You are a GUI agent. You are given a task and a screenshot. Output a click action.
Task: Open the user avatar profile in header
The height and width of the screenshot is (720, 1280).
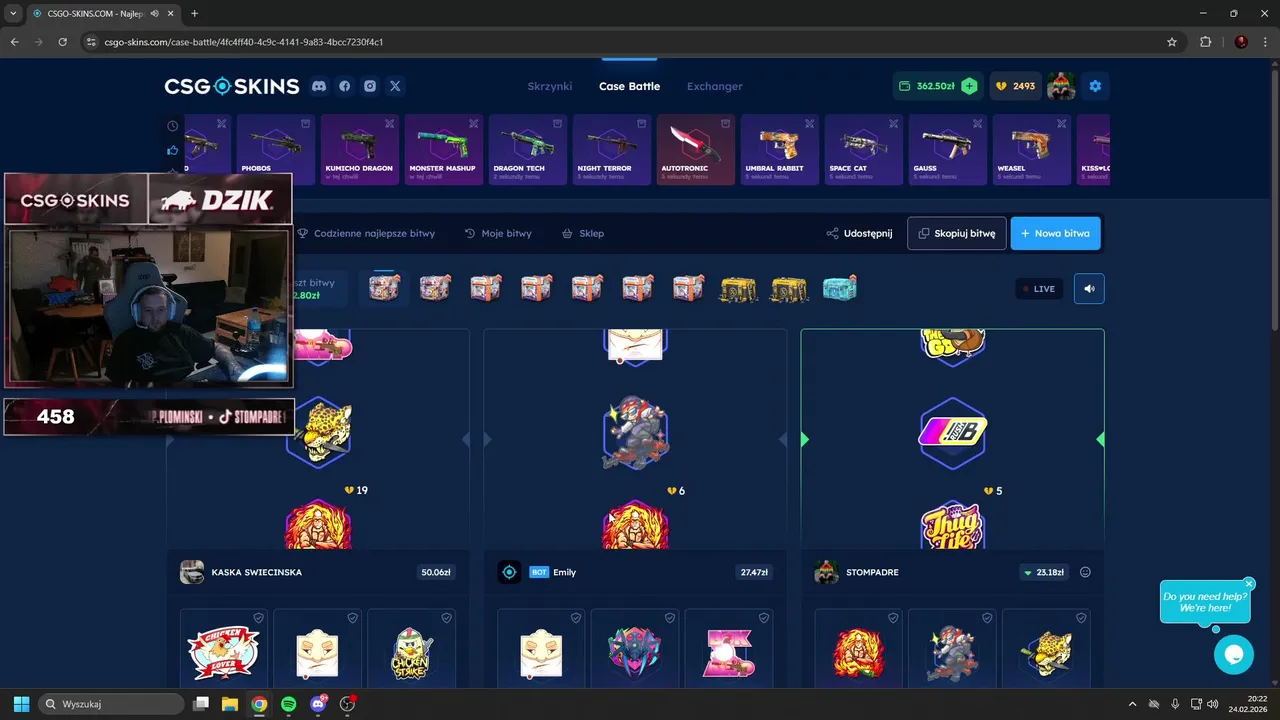[1061, 86]
